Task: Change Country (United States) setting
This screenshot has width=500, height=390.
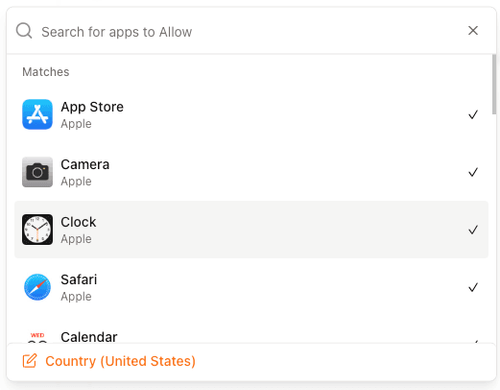Action: 120,361
